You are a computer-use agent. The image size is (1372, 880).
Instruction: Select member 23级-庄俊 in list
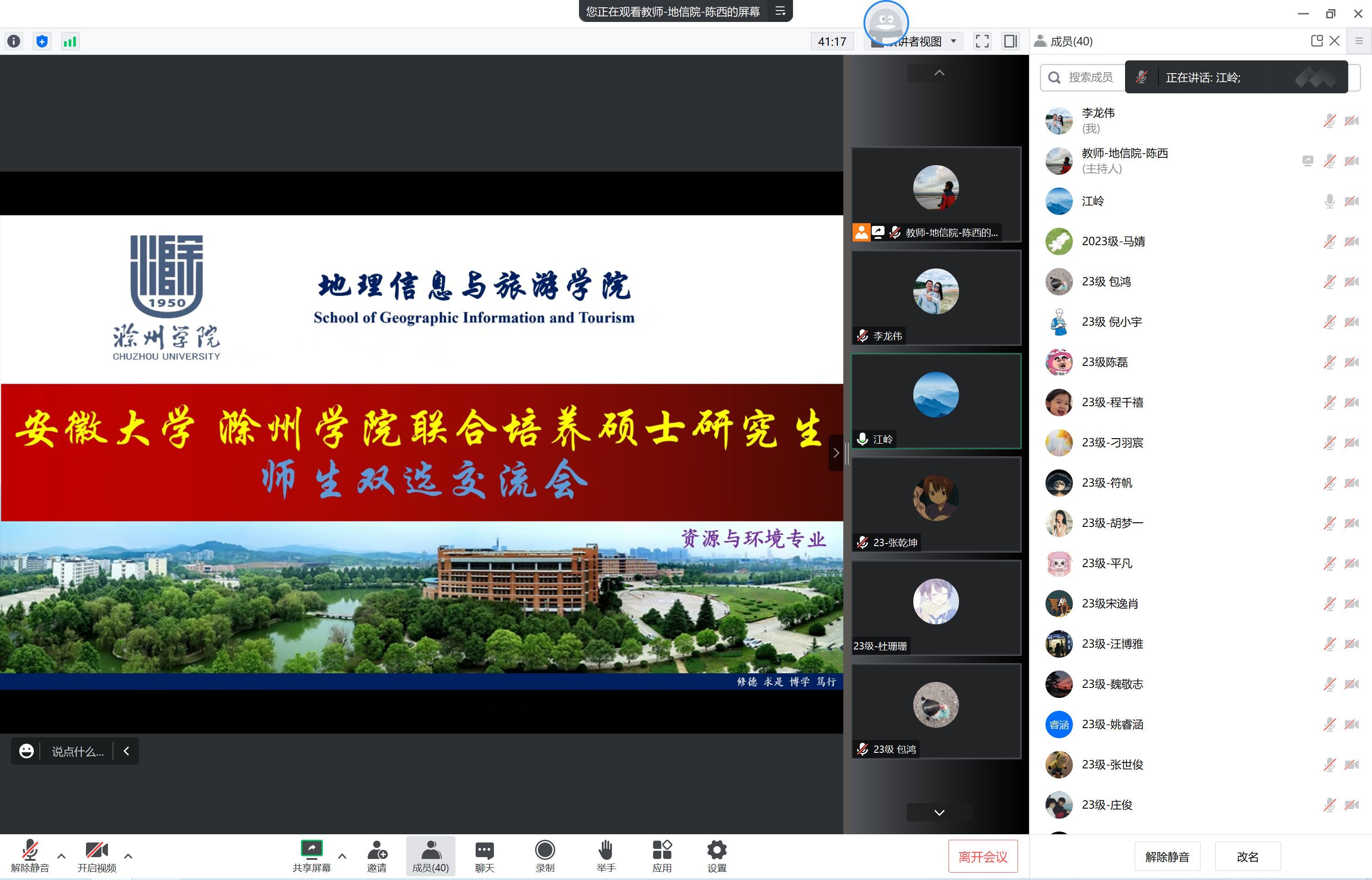(x=1200, y=805)
